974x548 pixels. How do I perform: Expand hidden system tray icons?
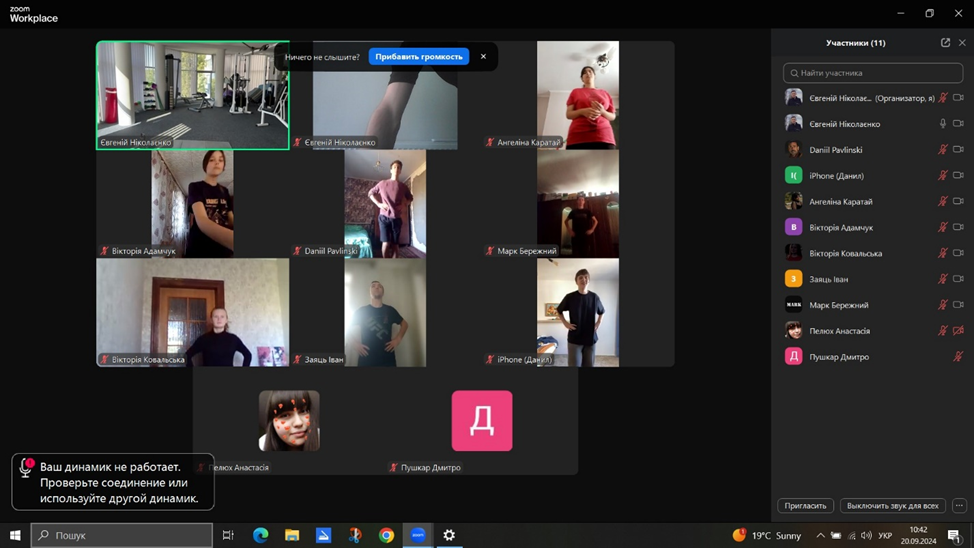pos(820,535)
